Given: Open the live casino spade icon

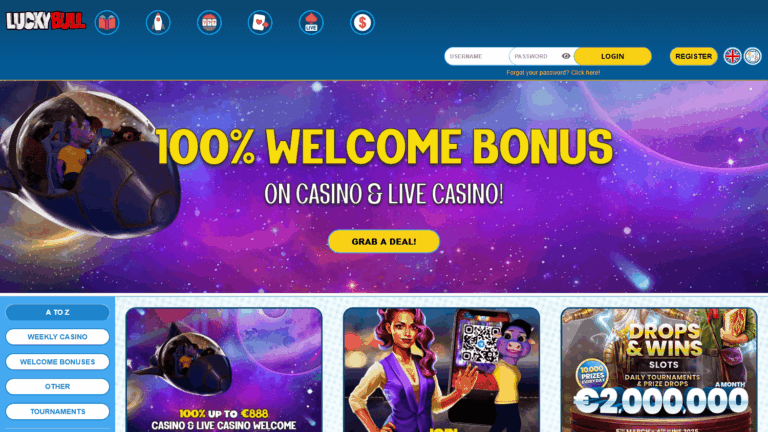Looking at the screenshot, I should [x=311, y=23].
